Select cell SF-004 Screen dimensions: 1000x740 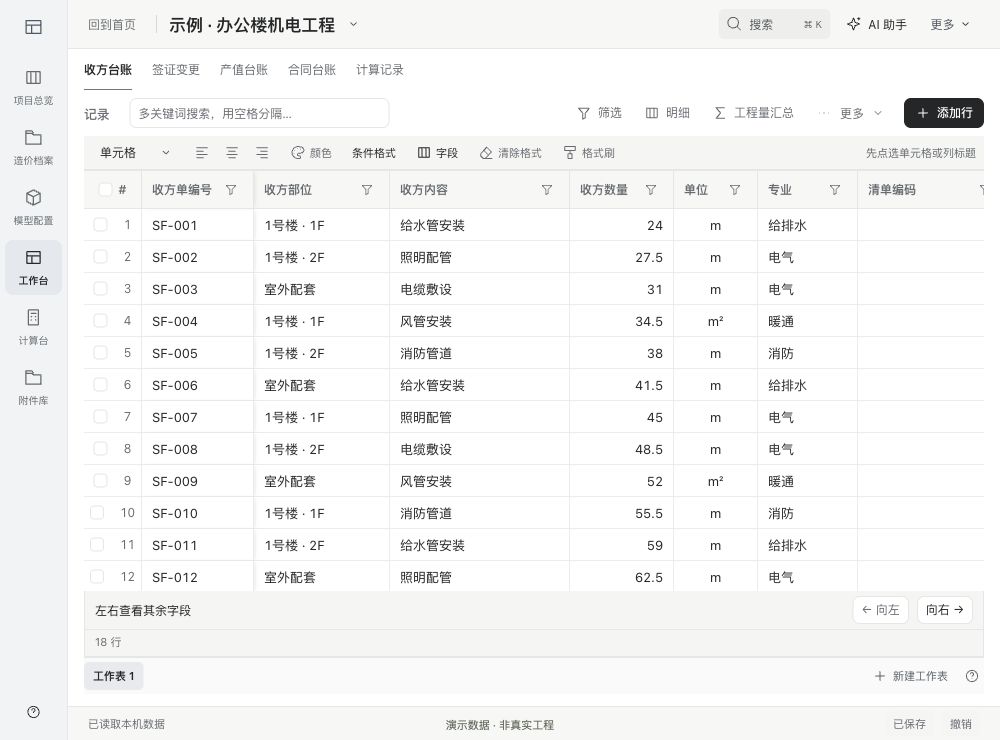(198, 321)
